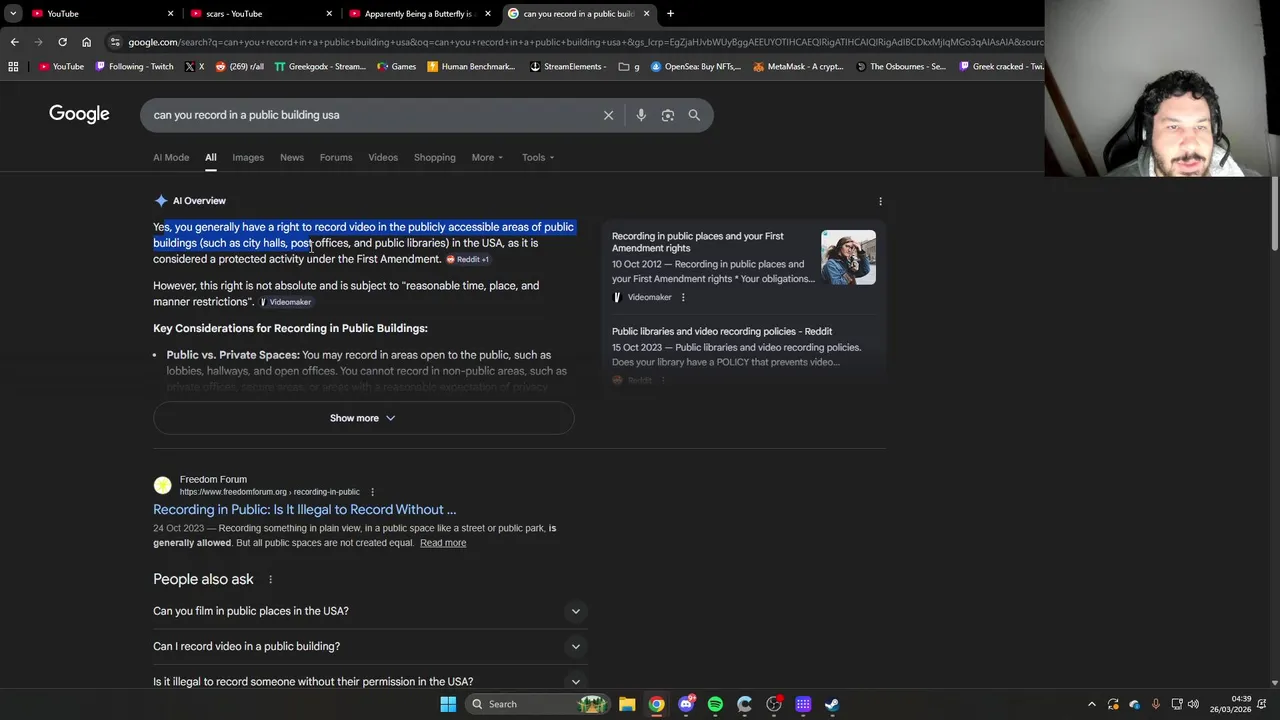Start voice search with the microphone
Viewport: 1280px width, 720px height.
tap(641, 115)
